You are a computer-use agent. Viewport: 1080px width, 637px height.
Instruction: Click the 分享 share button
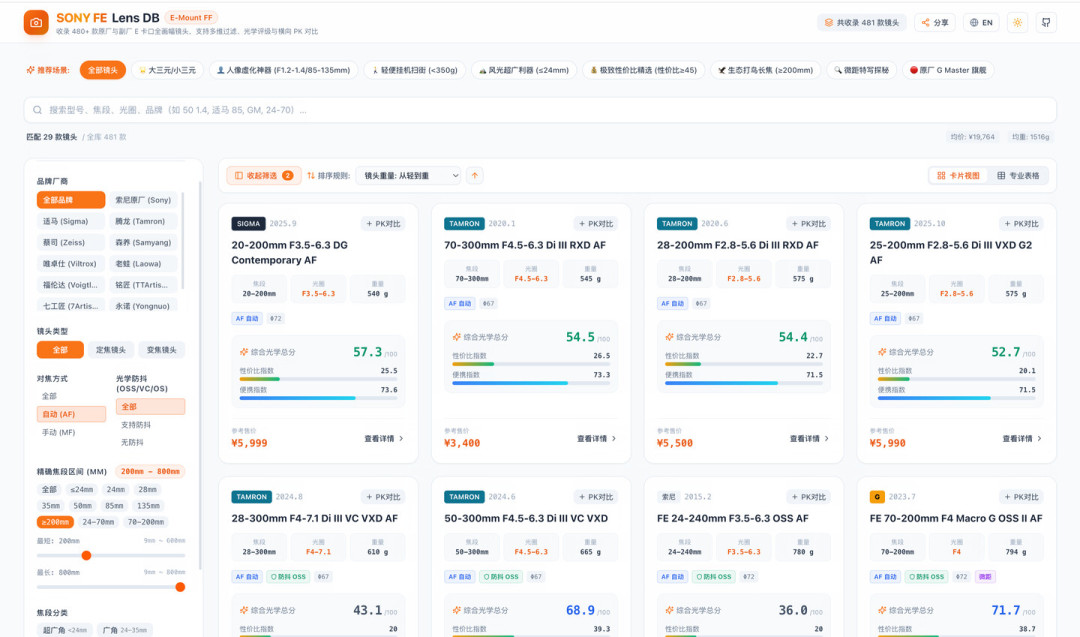[935, 23]
